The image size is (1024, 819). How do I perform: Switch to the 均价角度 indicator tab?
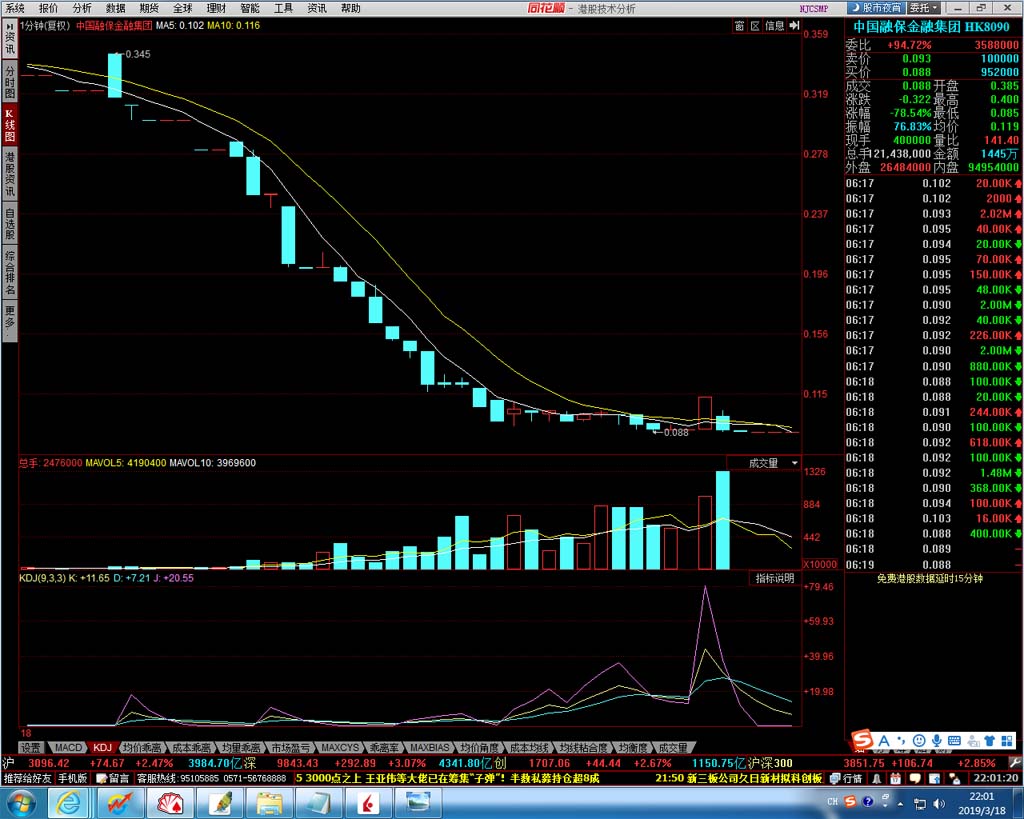479,747
